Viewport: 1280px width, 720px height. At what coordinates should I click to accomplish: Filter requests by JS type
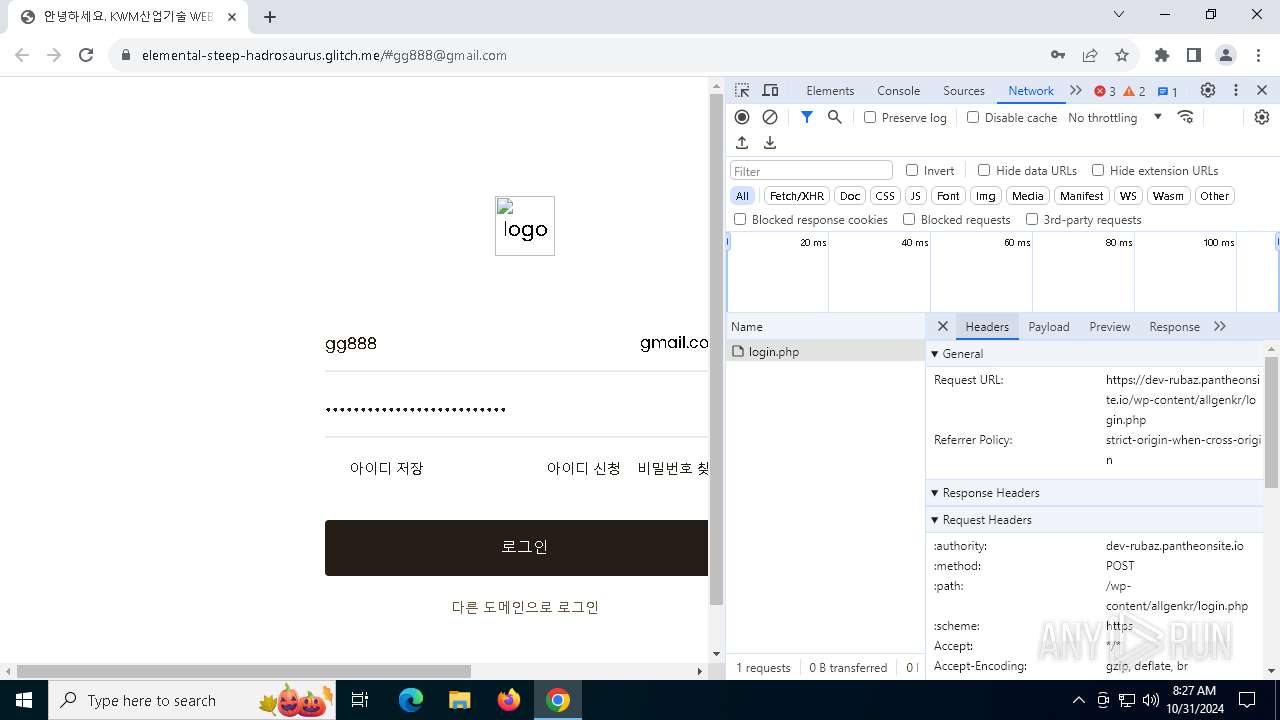pyautogui.click(x=915, y=196)
